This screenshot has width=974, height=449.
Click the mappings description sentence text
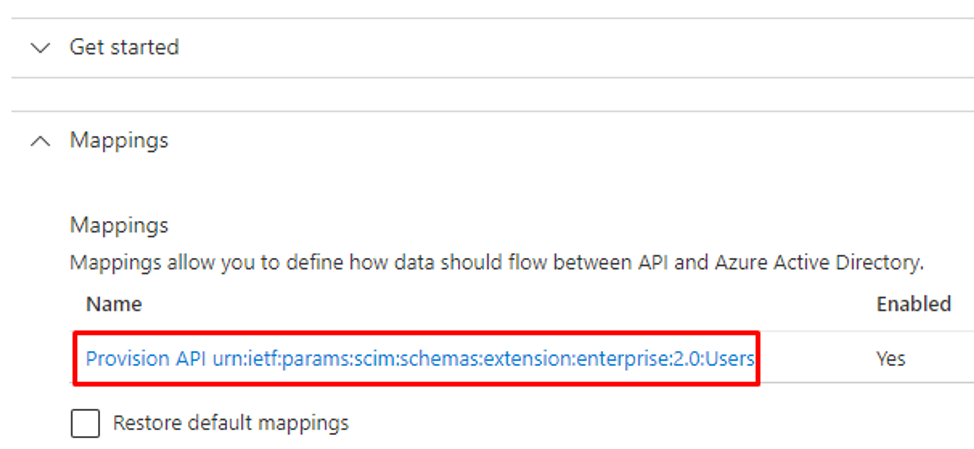coord(496,263)
